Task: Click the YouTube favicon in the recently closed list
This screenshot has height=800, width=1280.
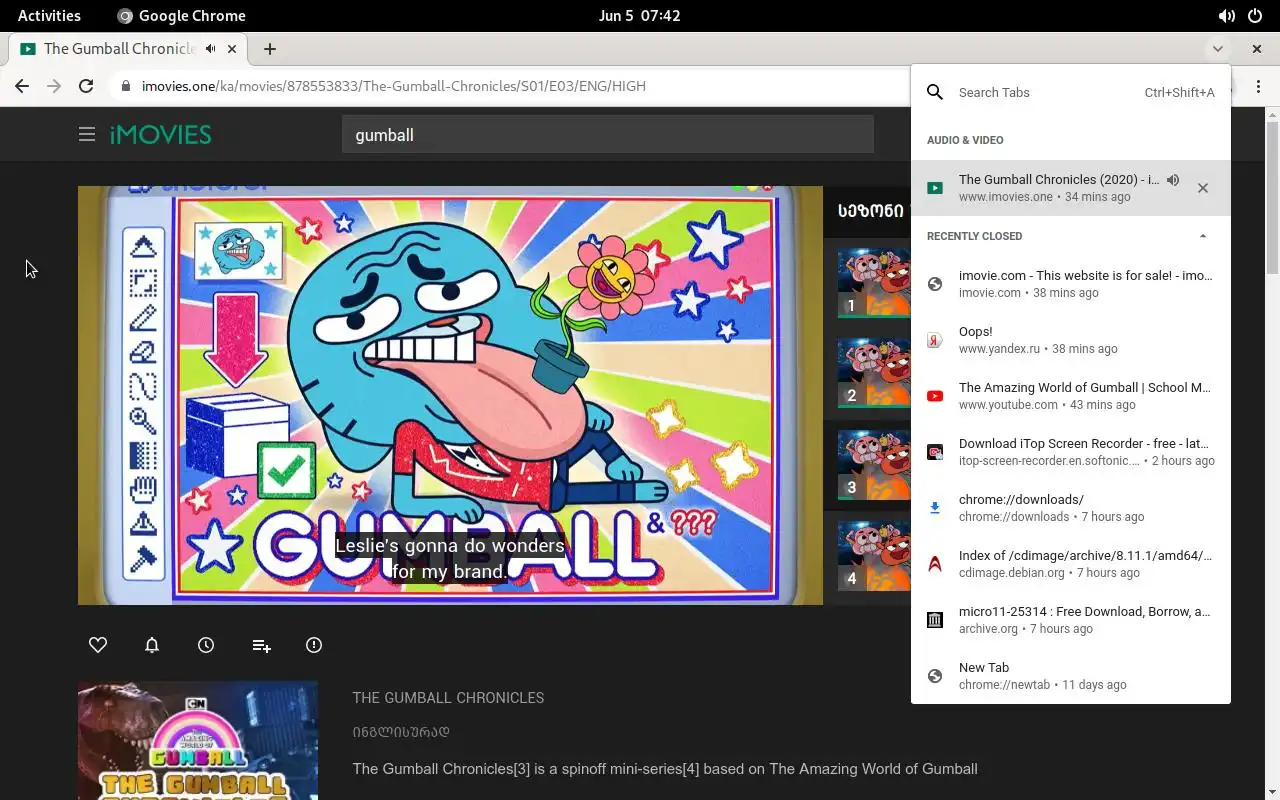Action: click(935, 396)
